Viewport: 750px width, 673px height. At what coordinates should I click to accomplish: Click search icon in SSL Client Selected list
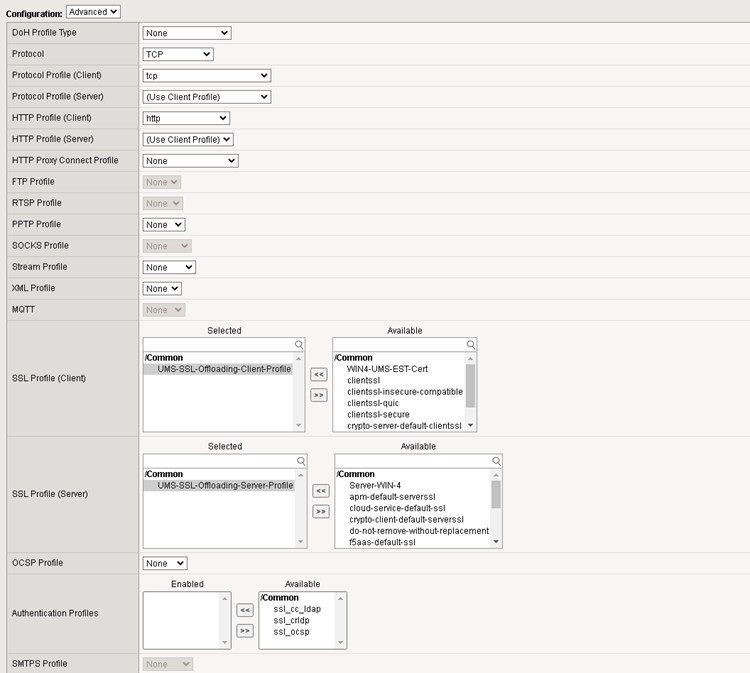tap(298, 344)
